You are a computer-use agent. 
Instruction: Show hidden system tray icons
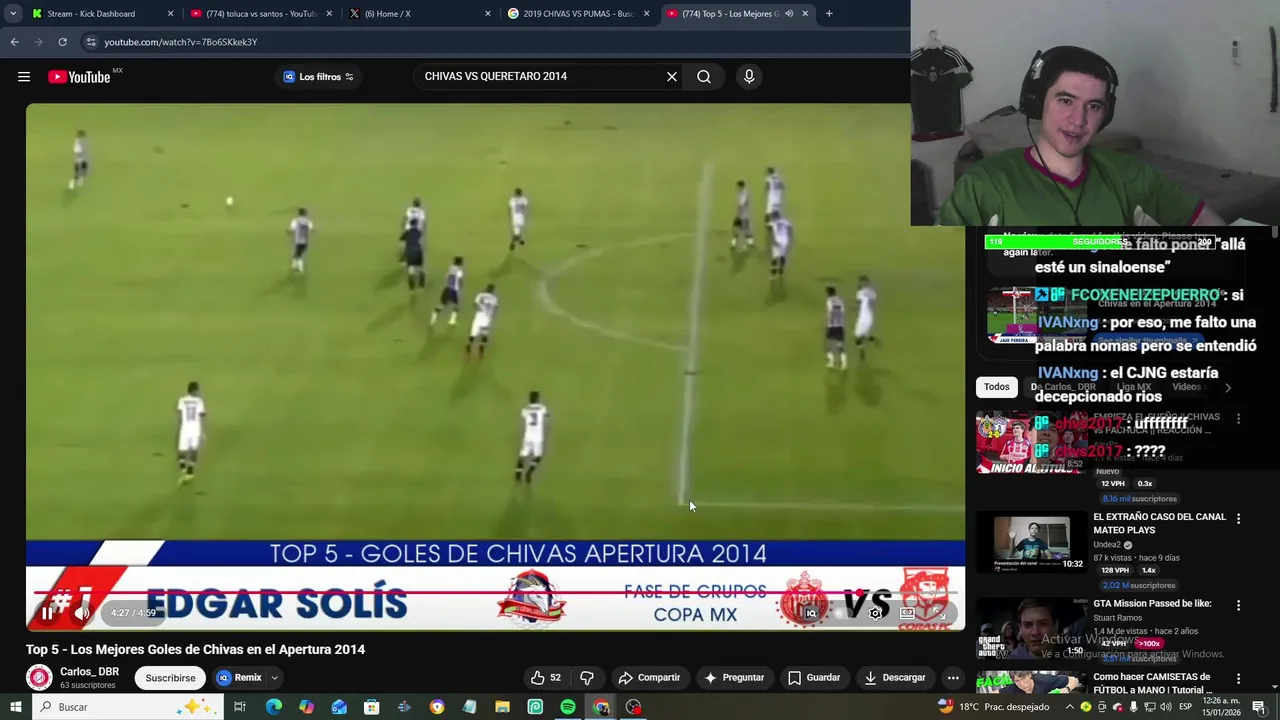click(1069, 707)
